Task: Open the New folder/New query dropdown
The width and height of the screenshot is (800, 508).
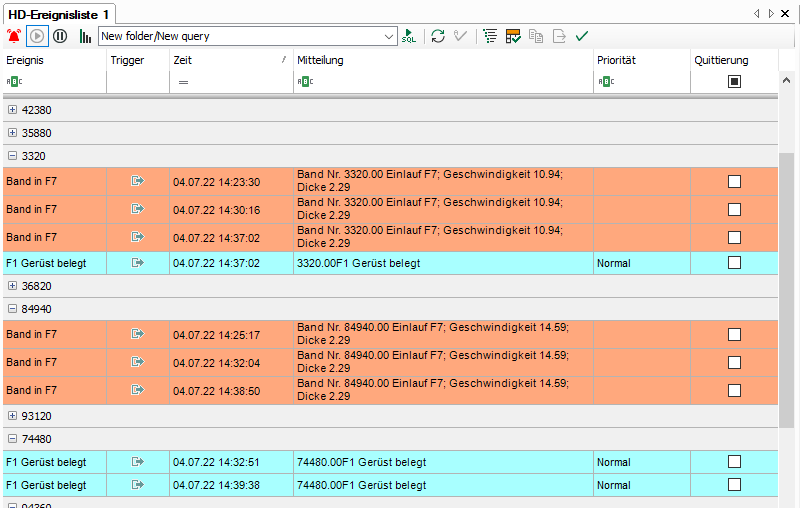Action: (x=389, y=36)
